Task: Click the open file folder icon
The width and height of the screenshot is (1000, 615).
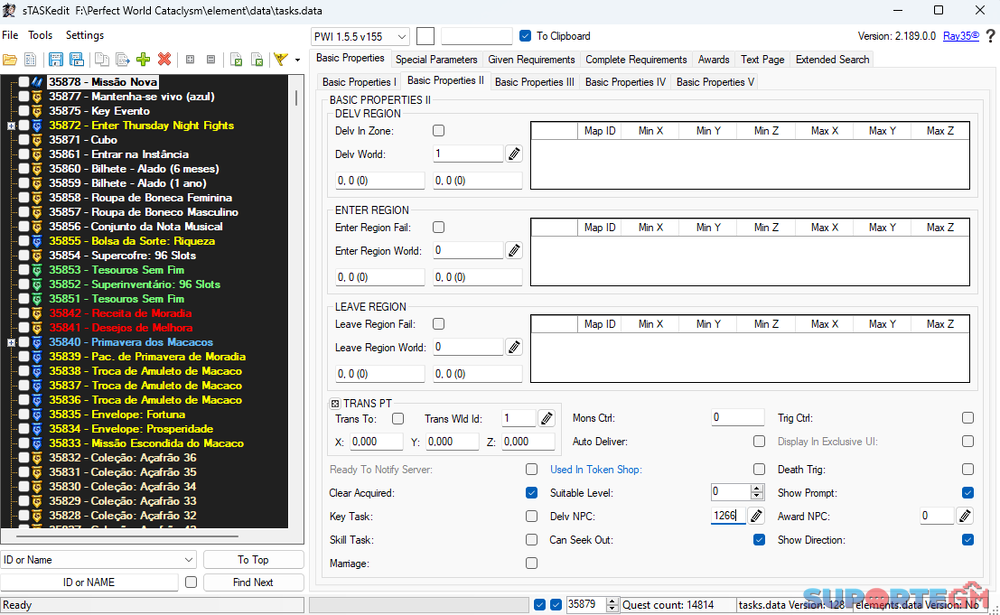Action: click(10, 60)
